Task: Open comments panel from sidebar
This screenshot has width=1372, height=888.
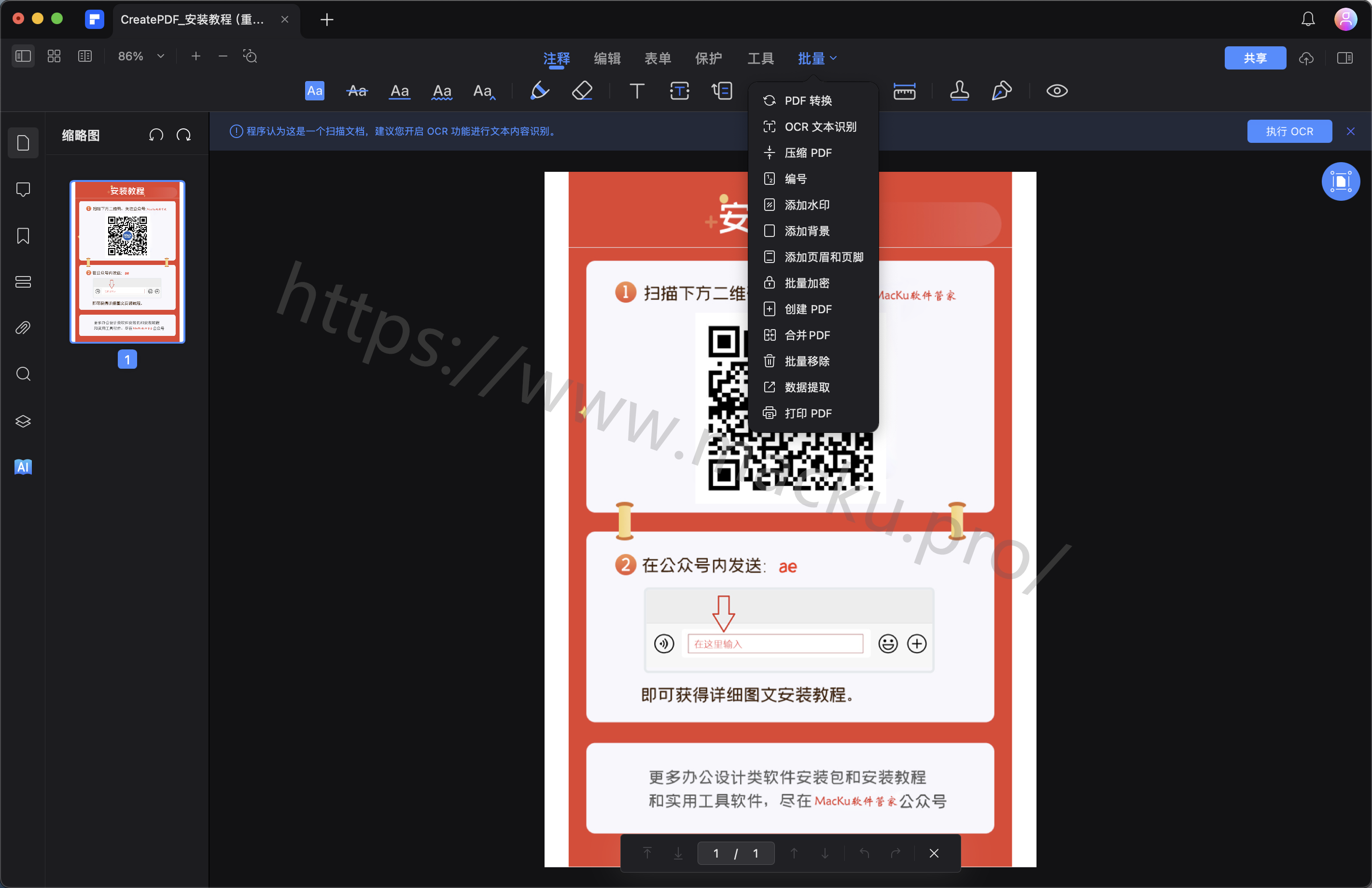Action: 23,190
